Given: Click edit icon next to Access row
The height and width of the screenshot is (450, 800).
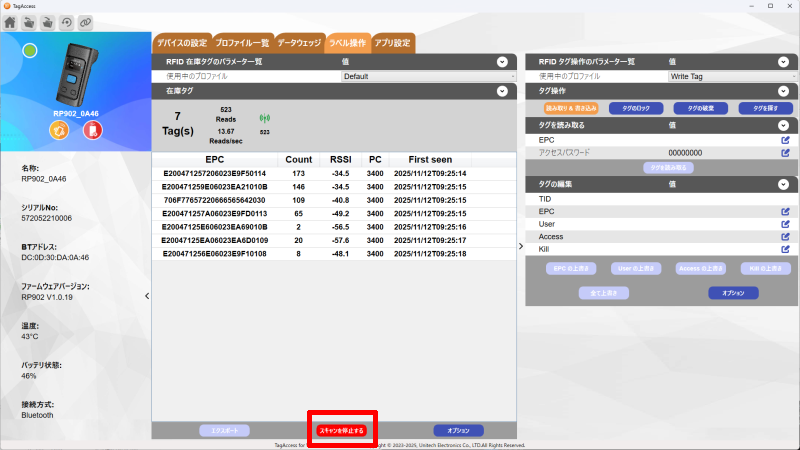Looking at the screenshot, I should (x=785, y=237).
